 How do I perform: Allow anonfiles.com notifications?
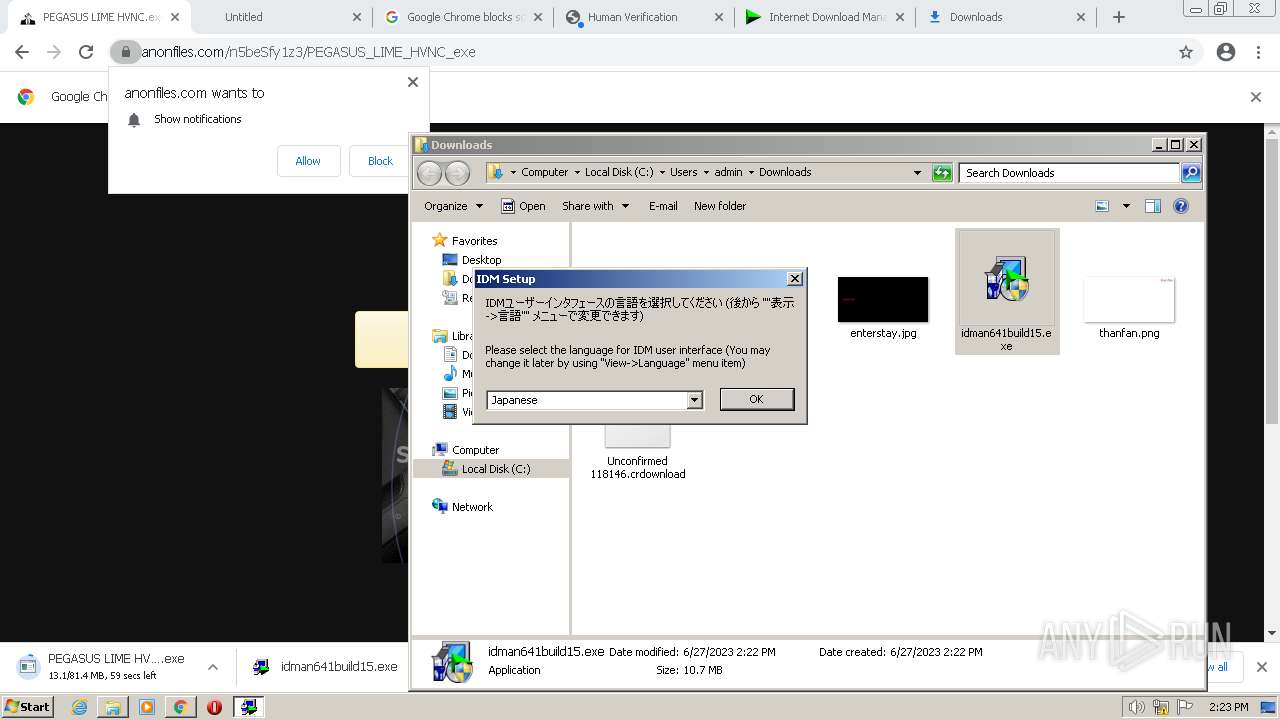pyautogui.click(x=308, y=161)
